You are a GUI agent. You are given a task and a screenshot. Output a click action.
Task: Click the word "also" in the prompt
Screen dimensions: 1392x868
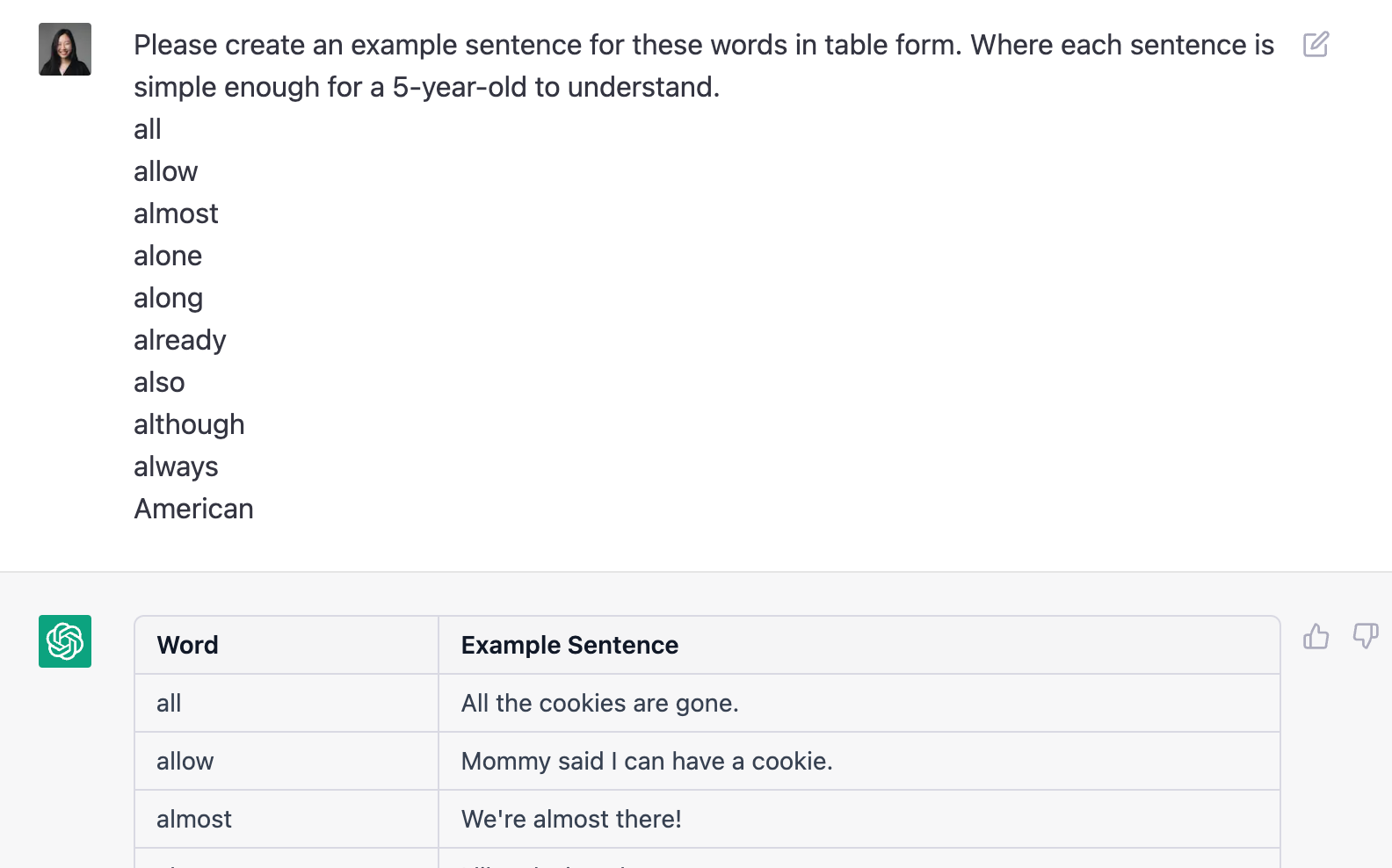[159, 382]
